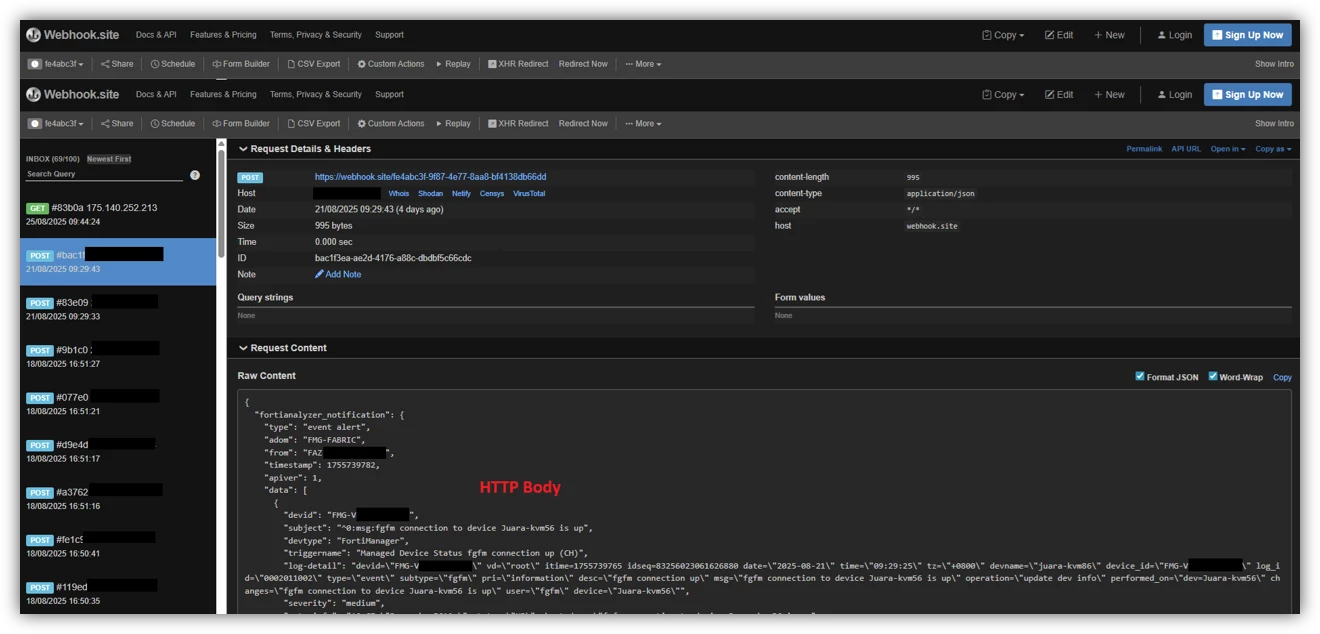
Task: Click Edit in the upper header
Action: click(1059, 35)
